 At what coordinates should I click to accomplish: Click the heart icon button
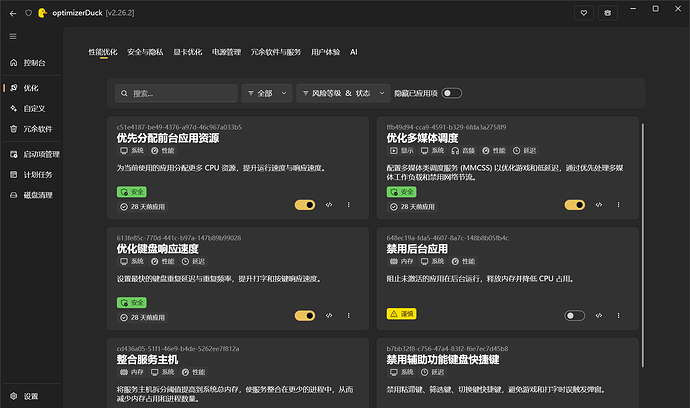point(584,13)
